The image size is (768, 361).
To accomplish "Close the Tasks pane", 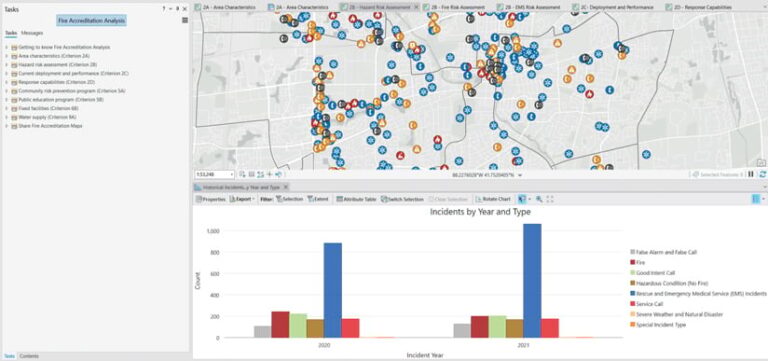I will coord(185,9).
